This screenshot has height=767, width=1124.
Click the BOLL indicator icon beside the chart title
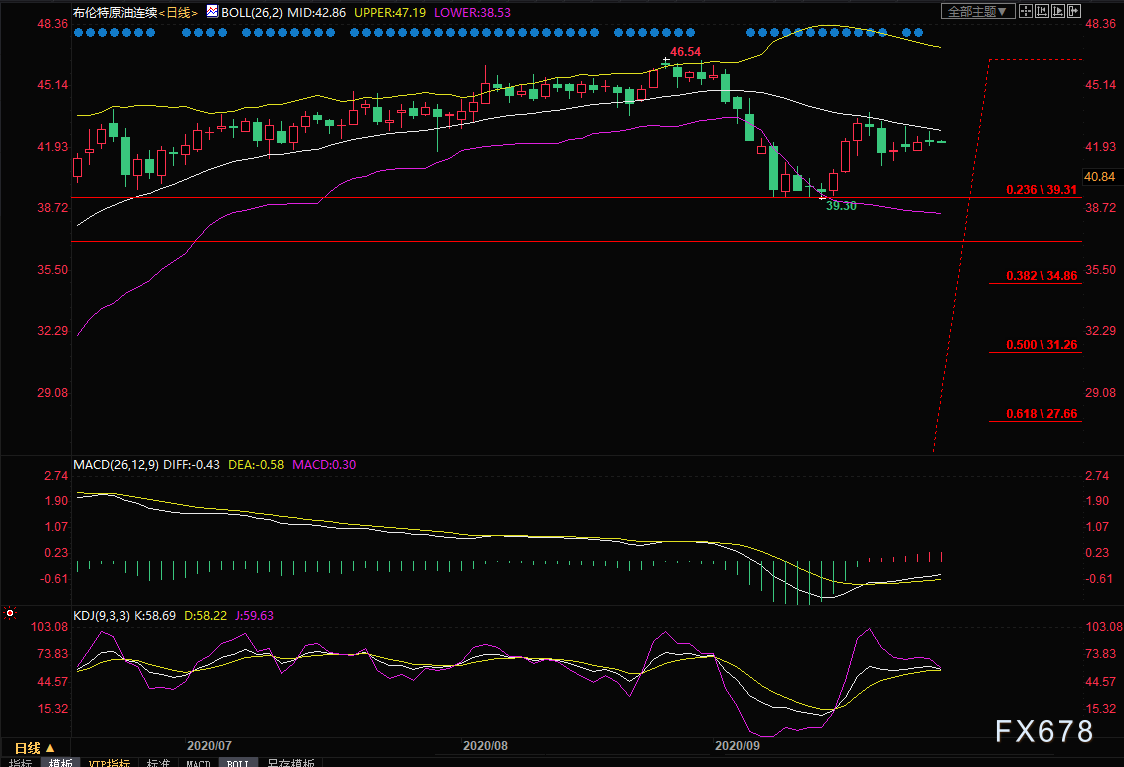(211, 12)
